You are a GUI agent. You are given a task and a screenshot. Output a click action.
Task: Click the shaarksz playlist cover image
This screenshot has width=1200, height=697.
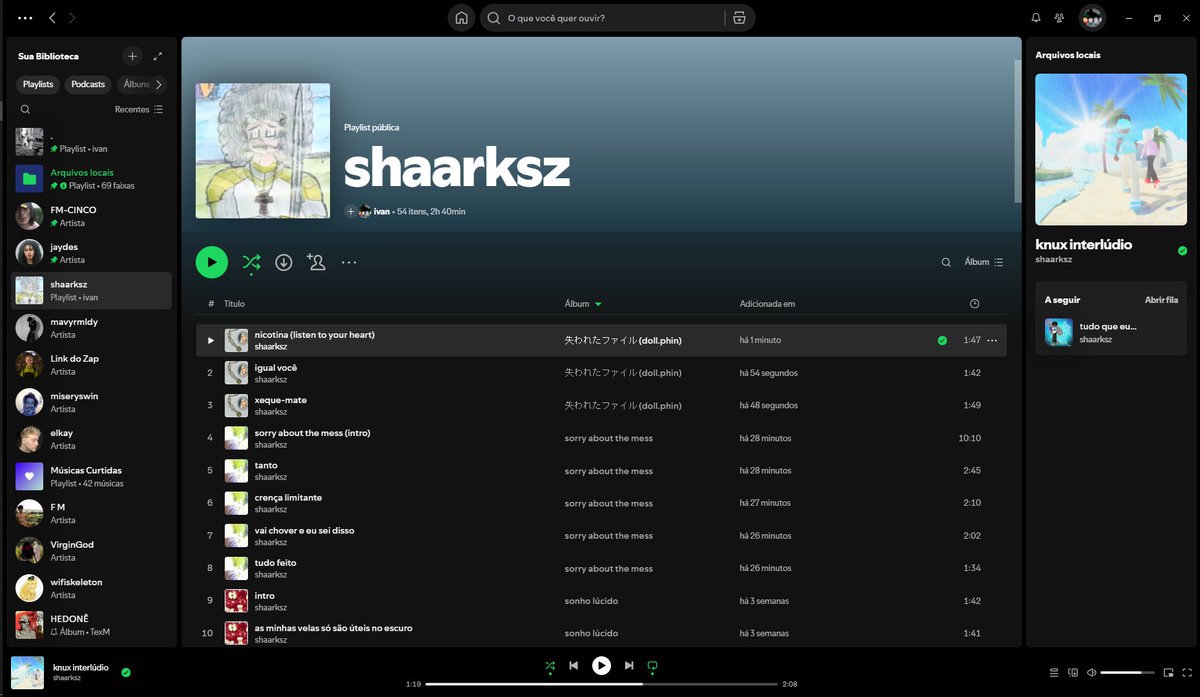tap(263, 151)
